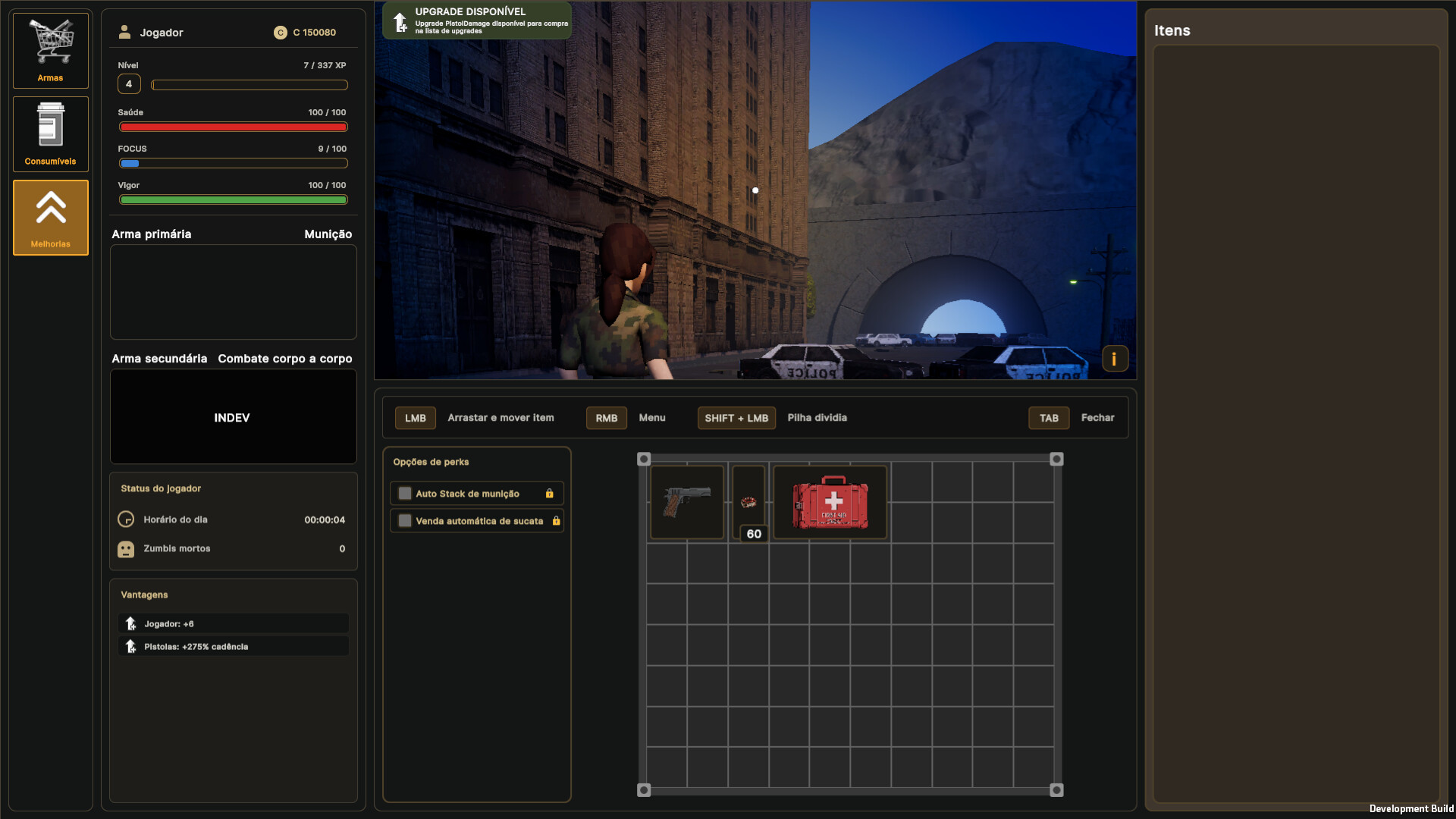Image resolution: width=1456 pixels, height=819 pixels.
Task: Click the level 4 badge
Action: point(129,84)
